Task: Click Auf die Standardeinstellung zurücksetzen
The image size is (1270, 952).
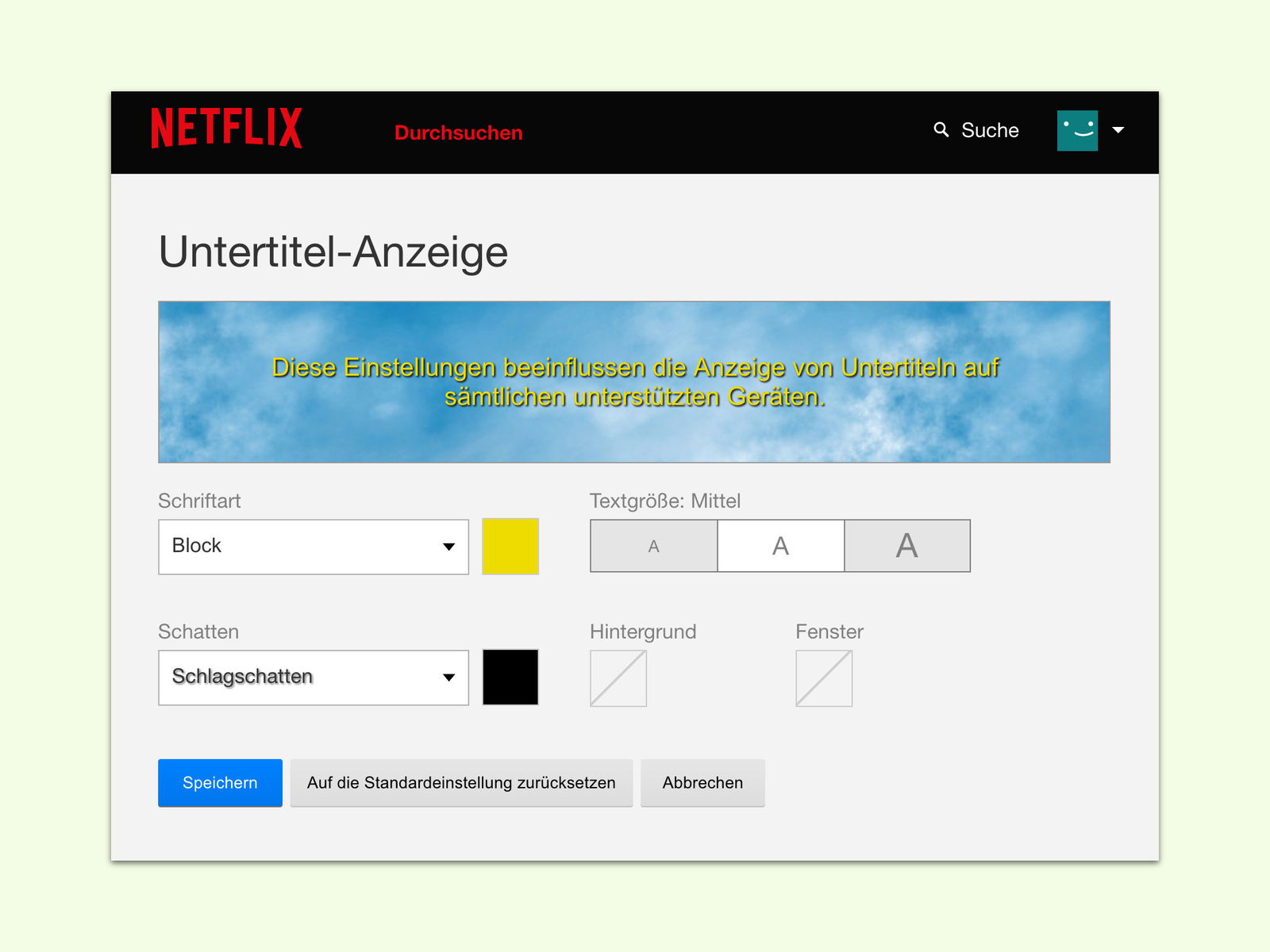Action: pyautogui.click(x=461, y=783)
